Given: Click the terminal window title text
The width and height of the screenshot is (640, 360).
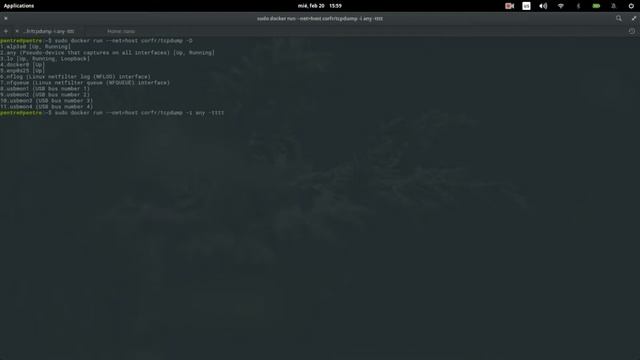Looking at the screenshot, I should (x=320, y=18).
